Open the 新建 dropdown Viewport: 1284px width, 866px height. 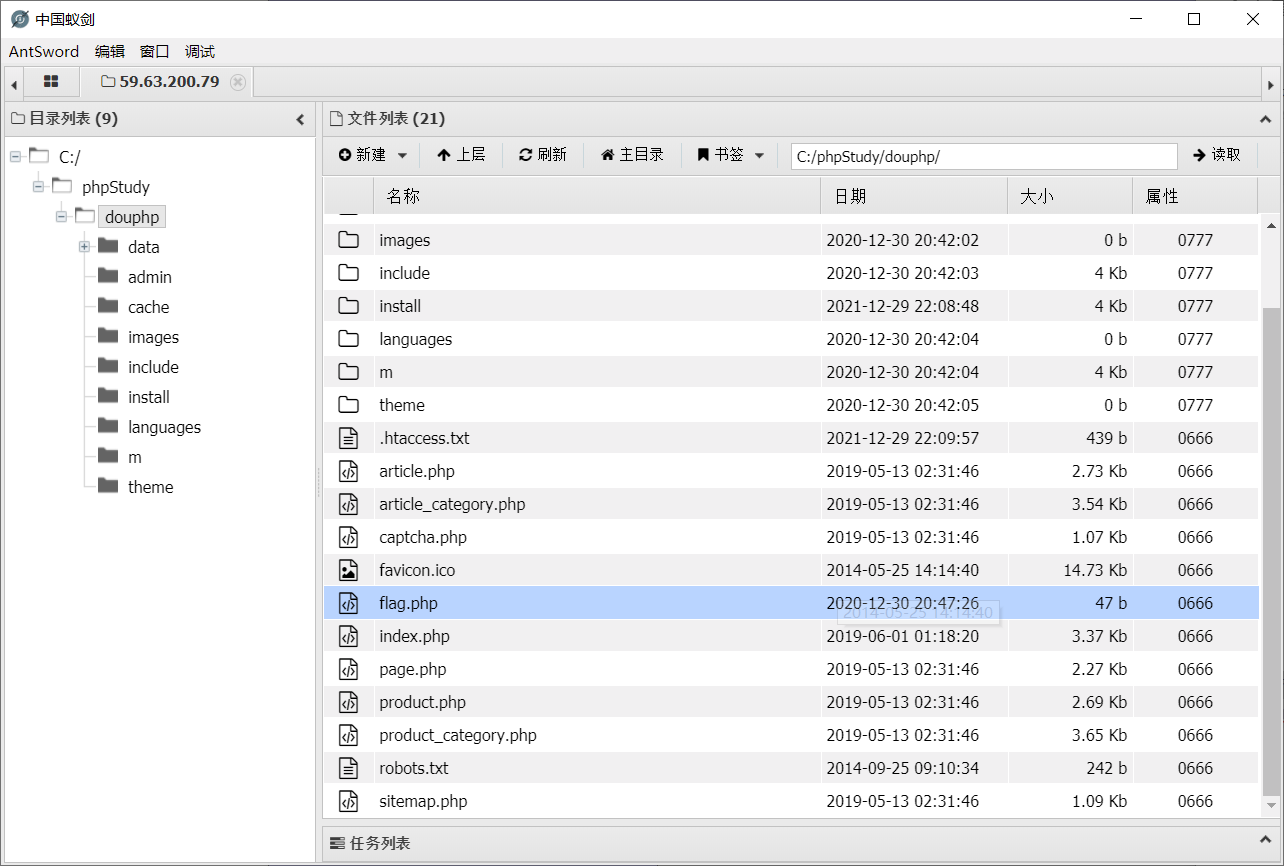[373, 155]
